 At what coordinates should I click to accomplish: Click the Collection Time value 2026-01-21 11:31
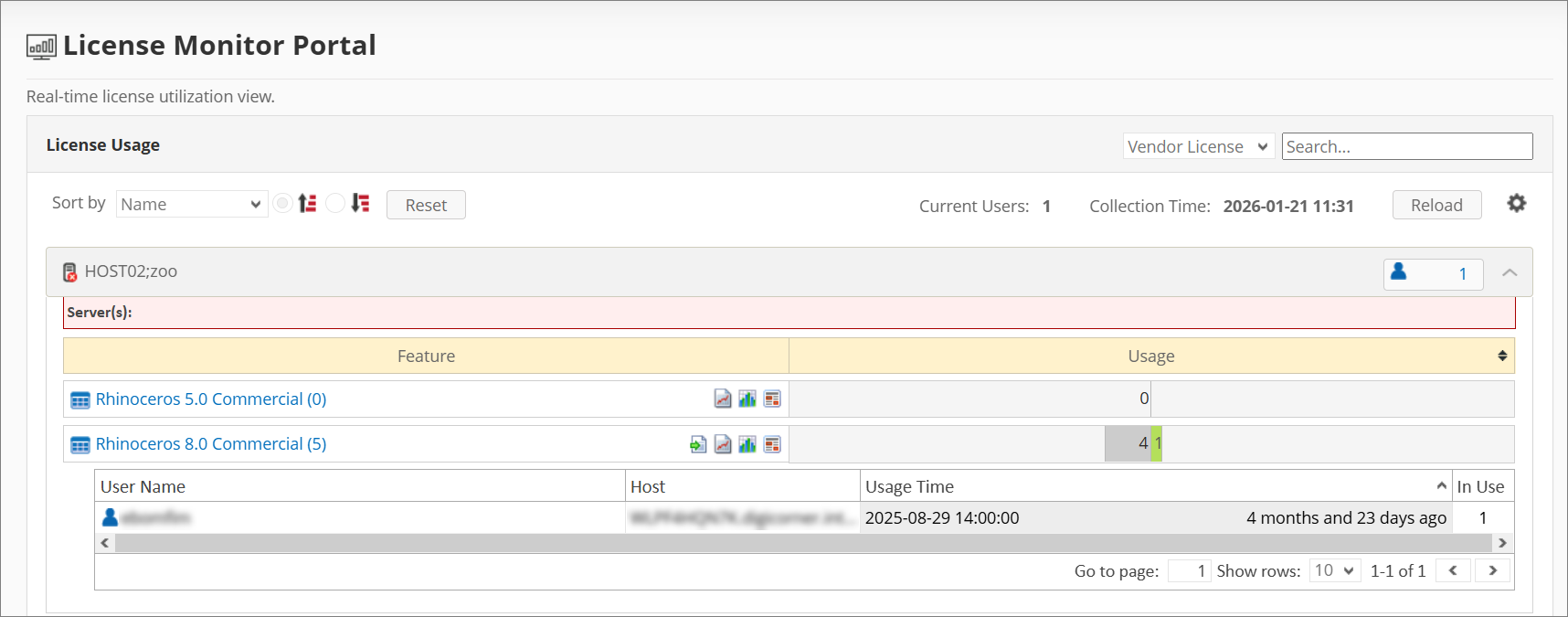(x=1288, y=206)
